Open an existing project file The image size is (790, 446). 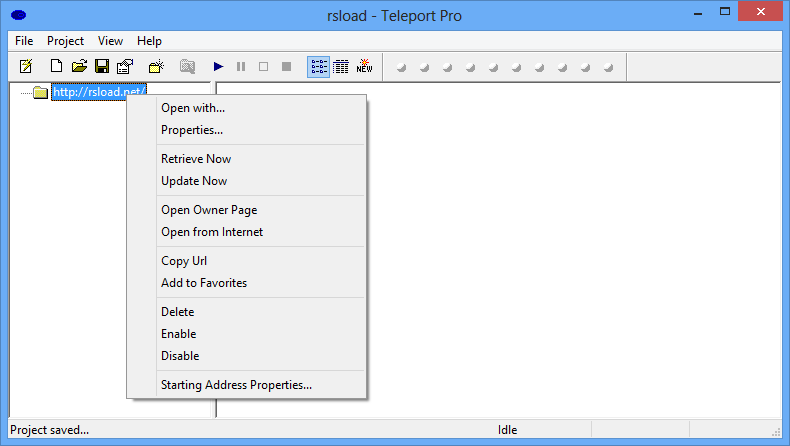(x=79, y=67)
